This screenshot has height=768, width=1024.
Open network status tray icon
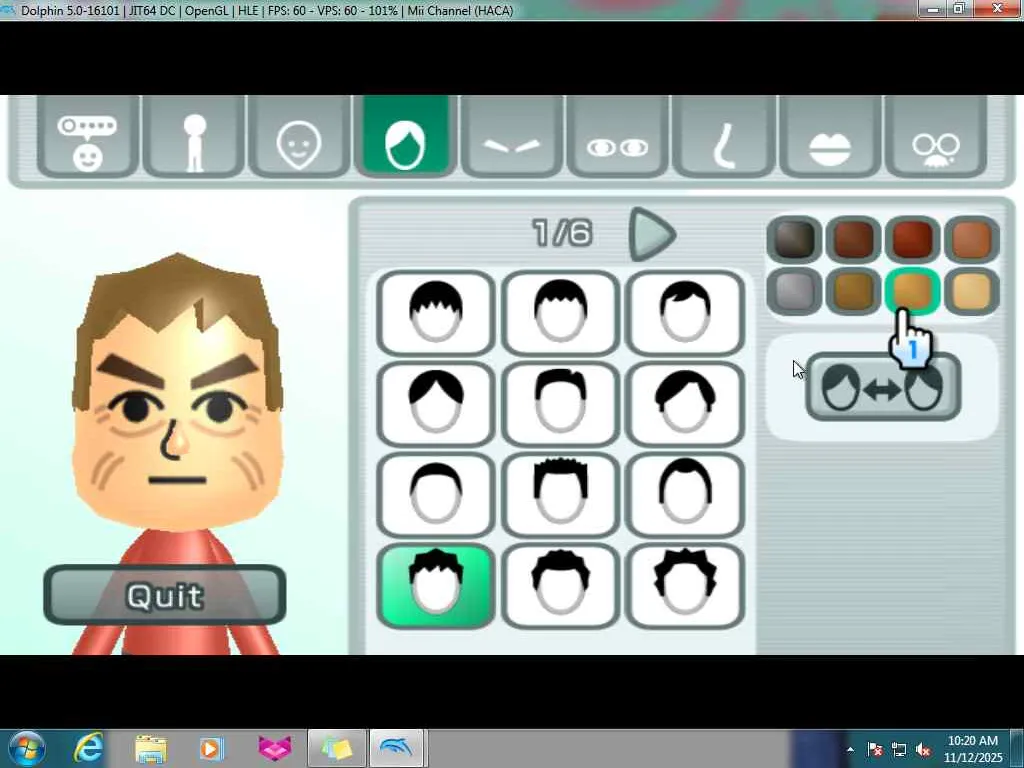point(899,750)
